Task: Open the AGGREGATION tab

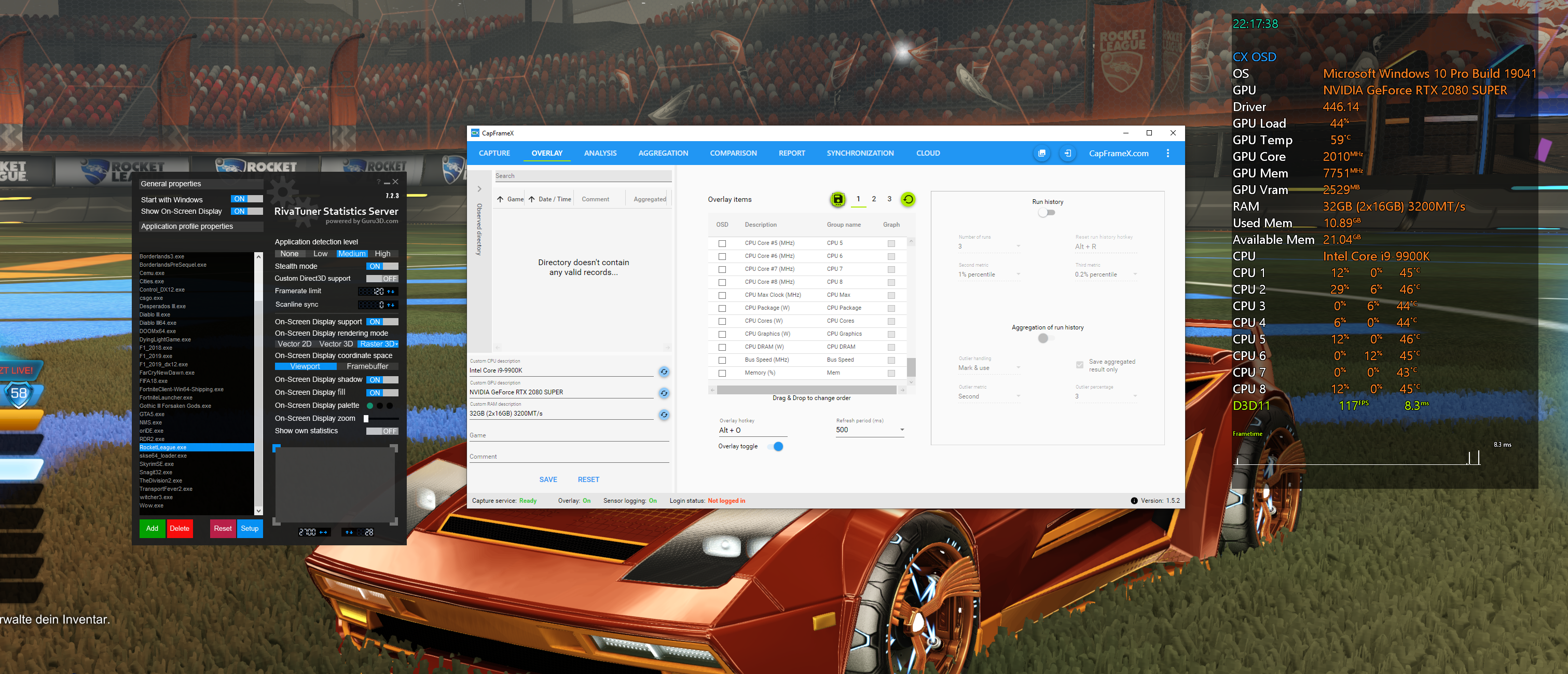Action: coord(664,154)
